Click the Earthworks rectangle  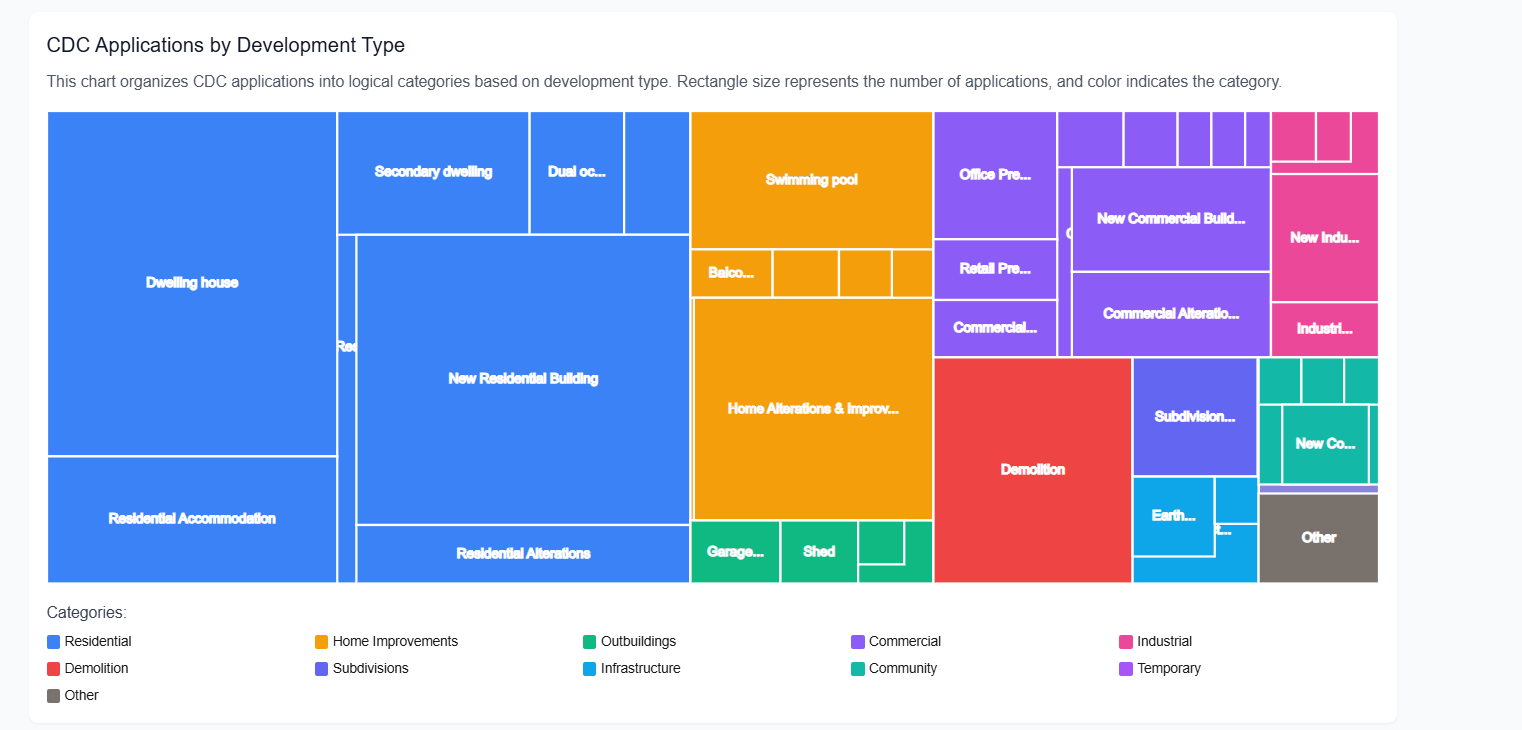(x=1171, y=516)
